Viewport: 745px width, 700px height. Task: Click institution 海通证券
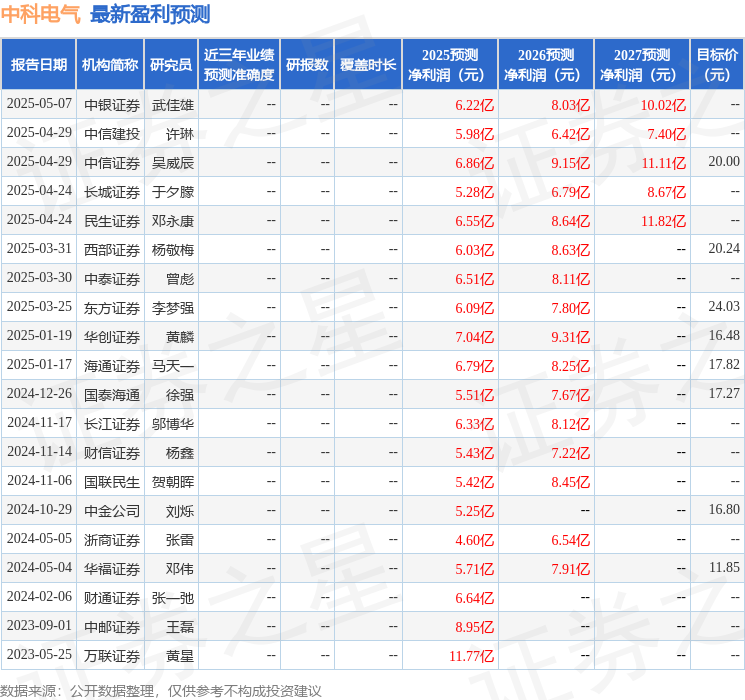[x=112, y=366]
